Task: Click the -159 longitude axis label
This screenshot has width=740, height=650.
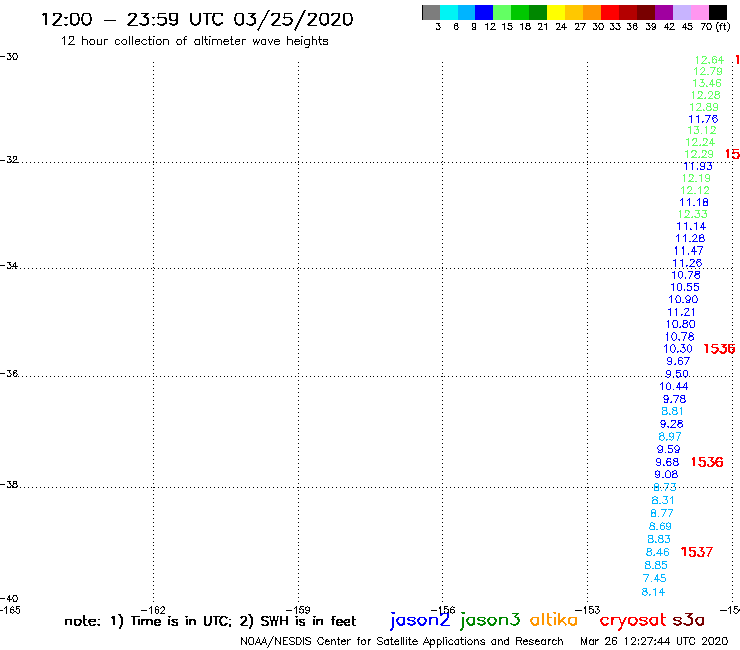Action: click(x=298, y=610)
